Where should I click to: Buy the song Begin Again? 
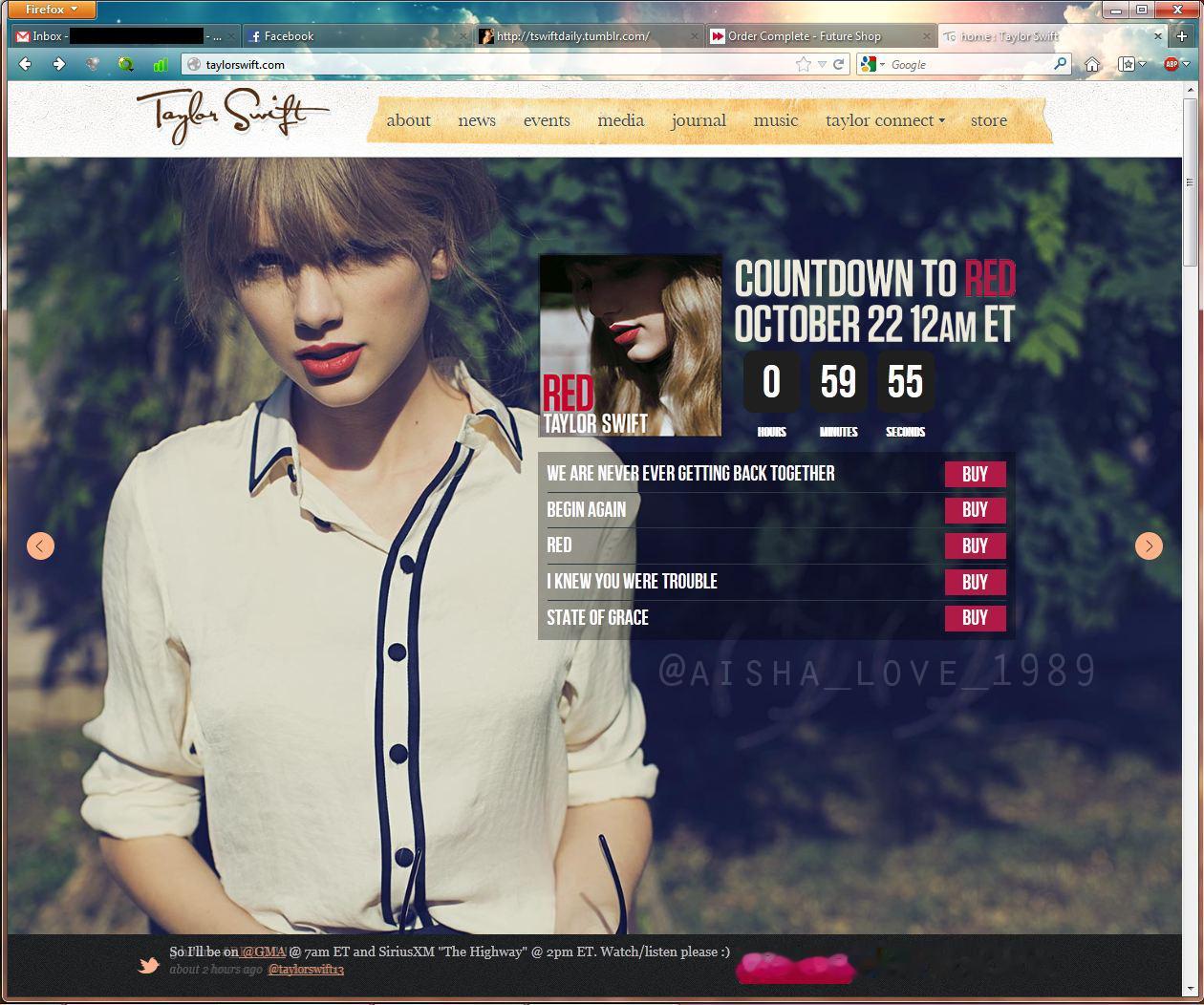975,510
